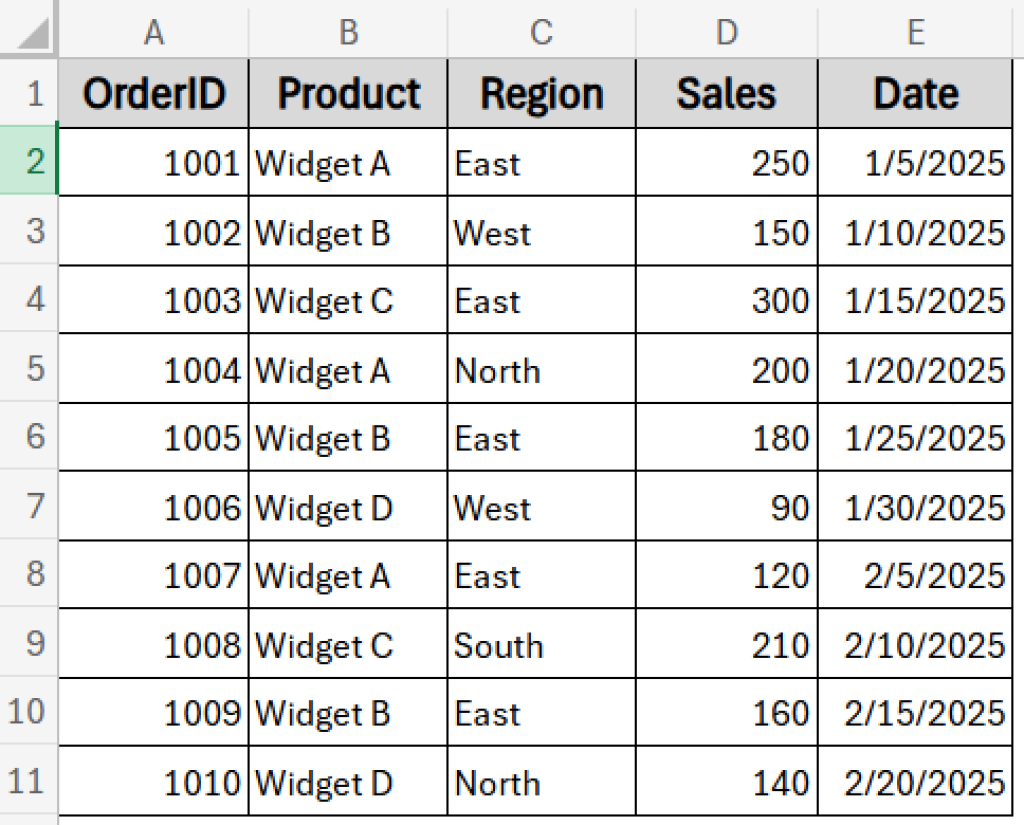Click the Date header cell
This screenshot has width=1024, height=825.
pos(915,92)
